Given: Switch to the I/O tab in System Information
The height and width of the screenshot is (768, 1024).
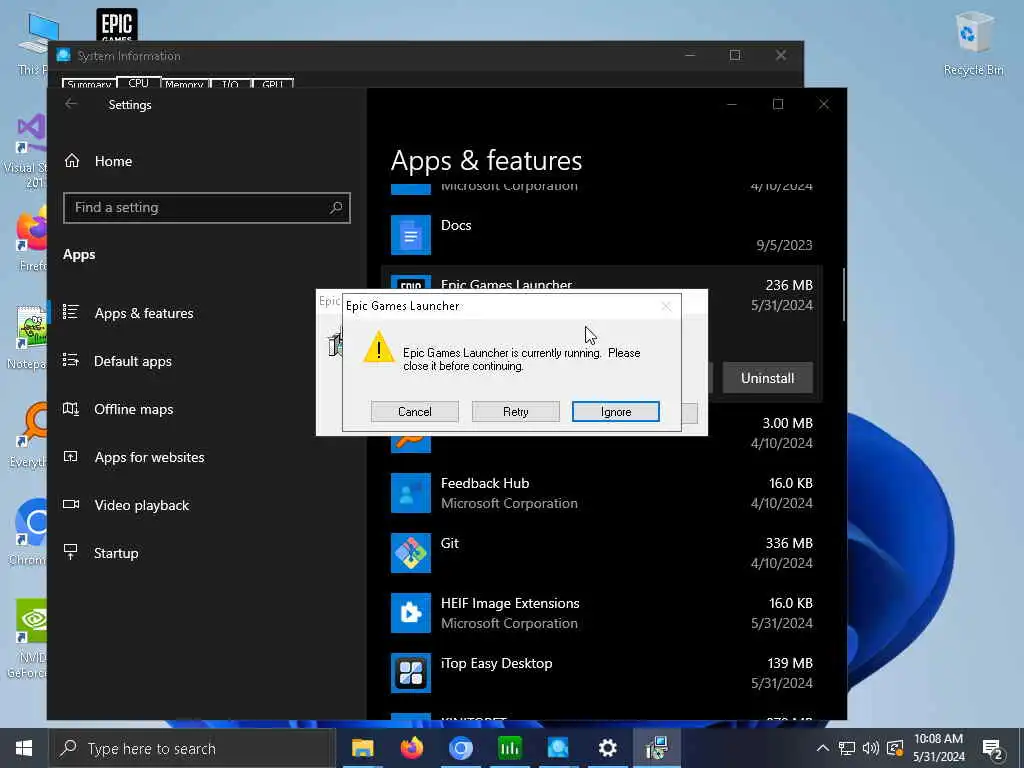Looking at the screenshot, I should point(230,84).
